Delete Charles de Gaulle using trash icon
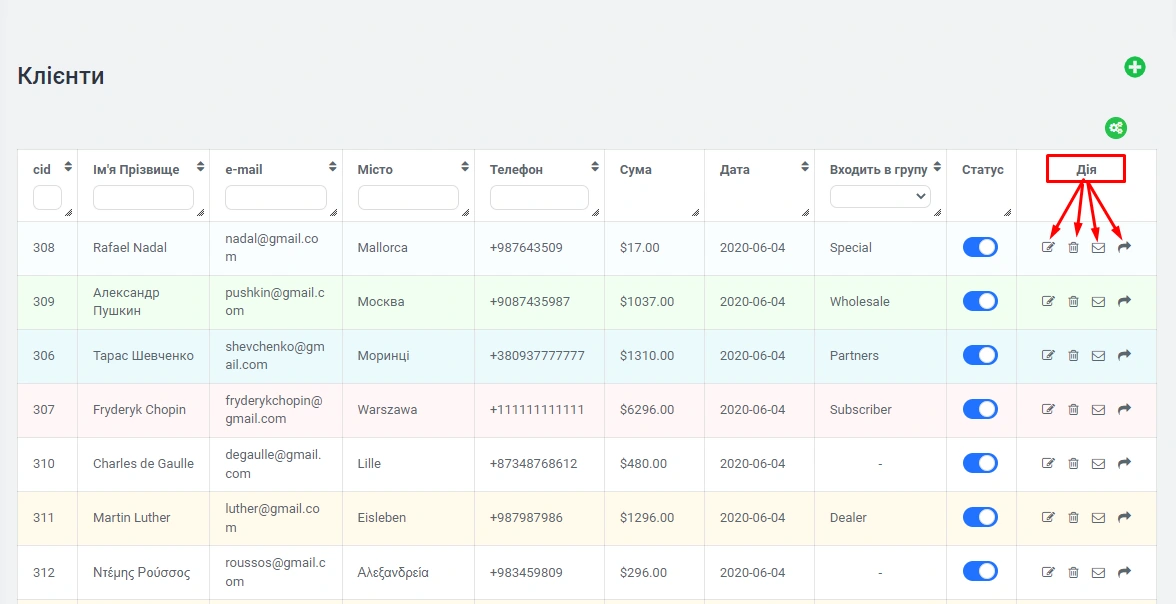 1073,464
